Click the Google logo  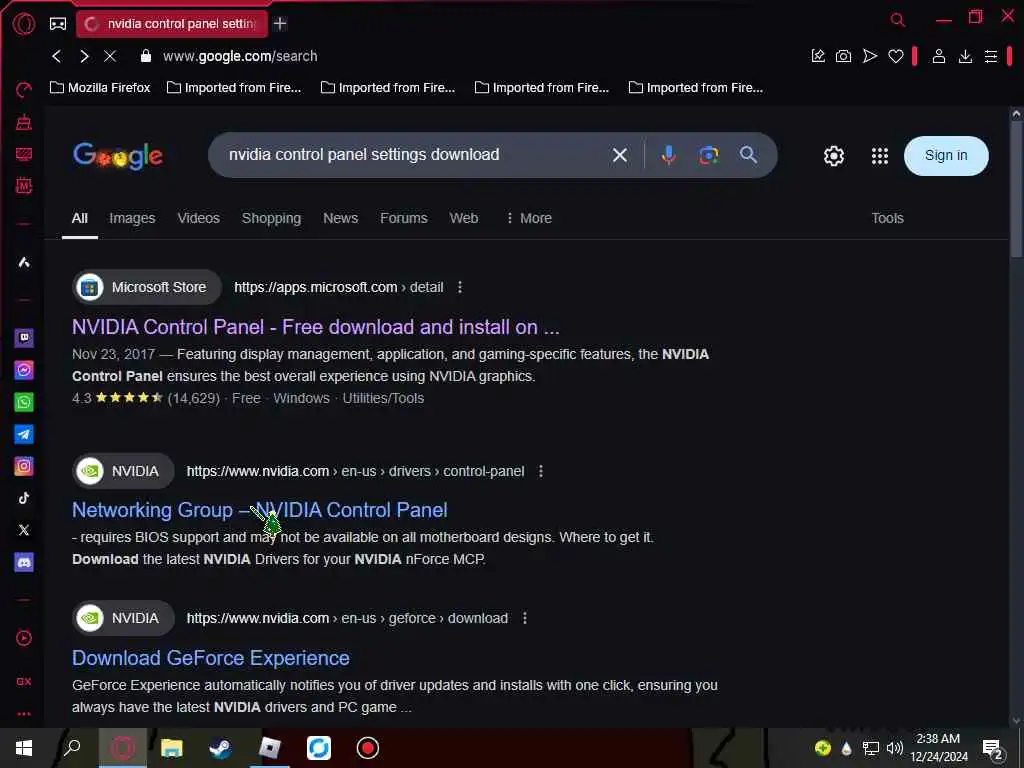coord(118,156)
